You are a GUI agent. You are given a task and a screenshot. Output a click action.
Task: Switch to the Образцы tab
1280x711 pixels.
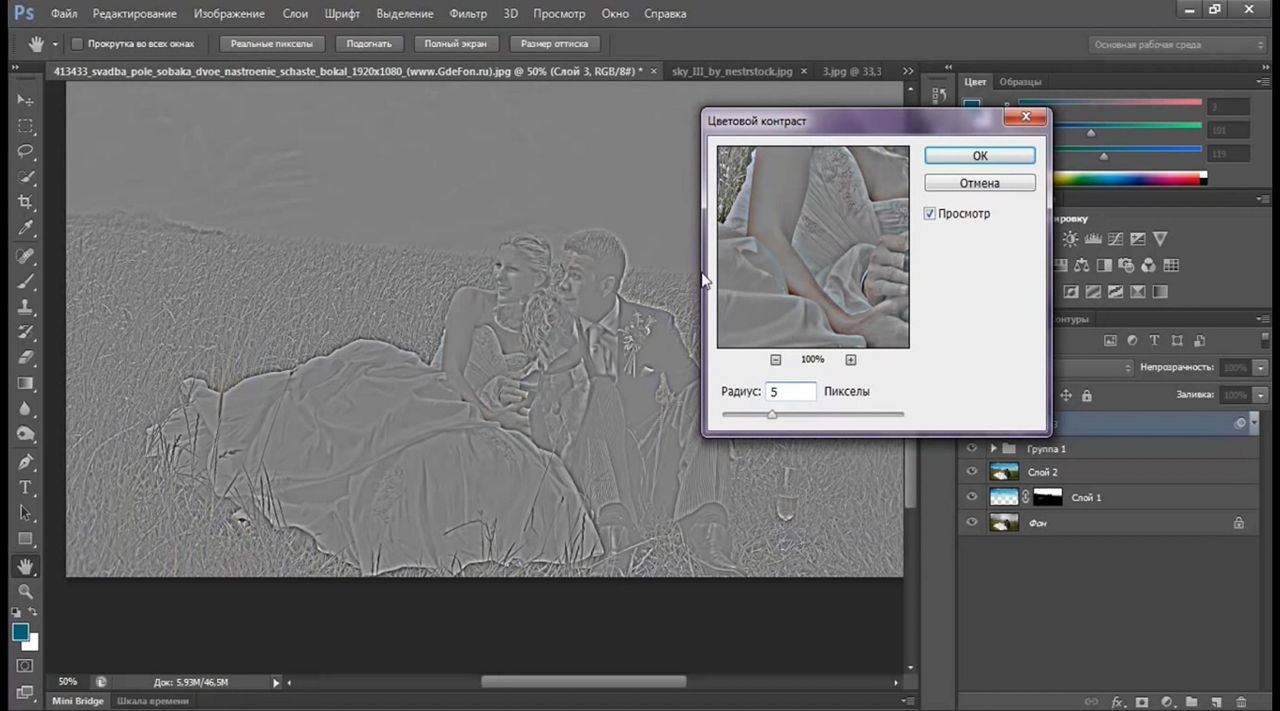click(1020, 81)
